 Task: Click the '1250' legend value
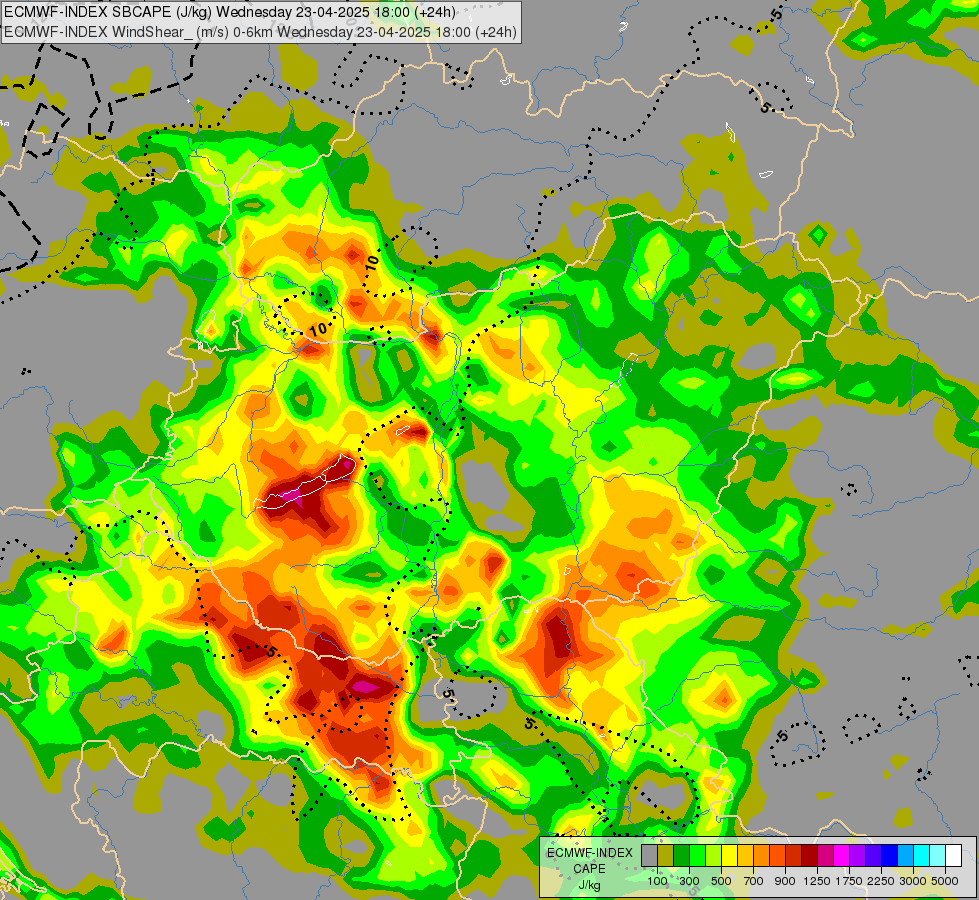[817, 881]
